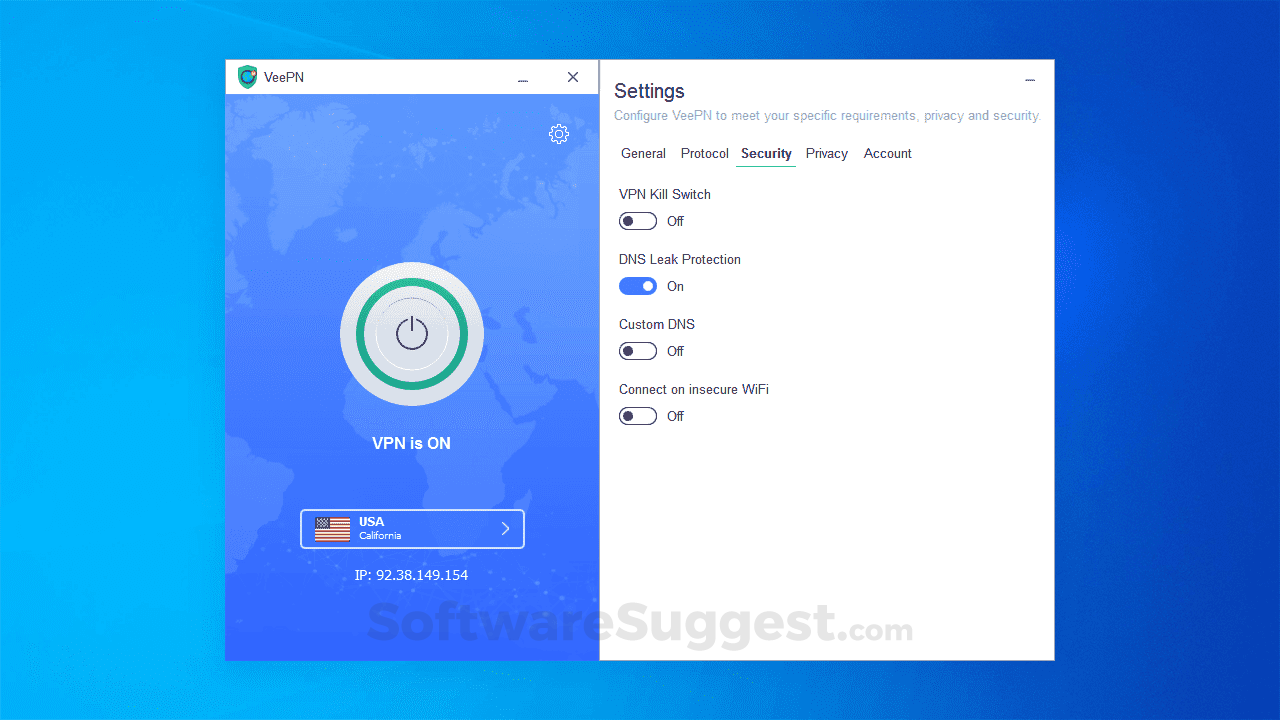Image resolution: width=1280 pixels, height=720 pixels.
Task: Open the Protocol settings tab
Action: pyautogui.click(x=704, y=153)
